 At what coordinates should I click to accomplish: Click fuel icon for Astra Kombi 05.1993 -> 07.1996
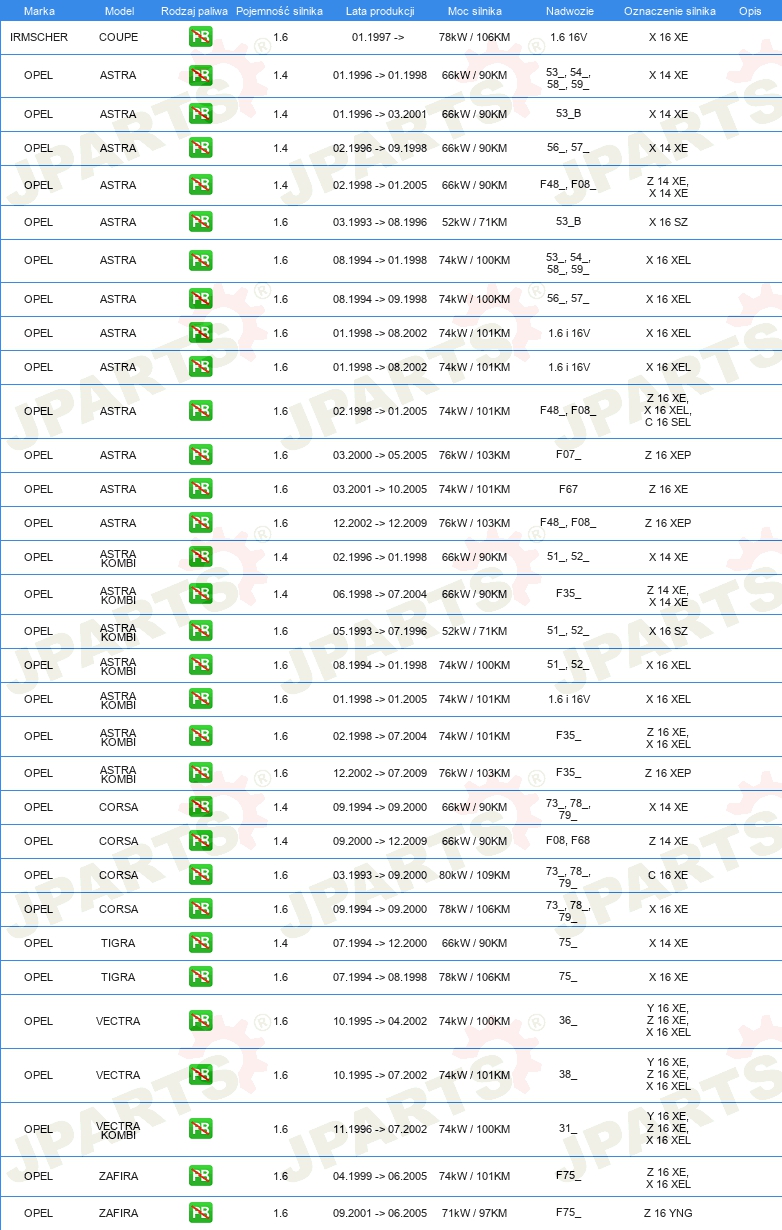[200, 631]
